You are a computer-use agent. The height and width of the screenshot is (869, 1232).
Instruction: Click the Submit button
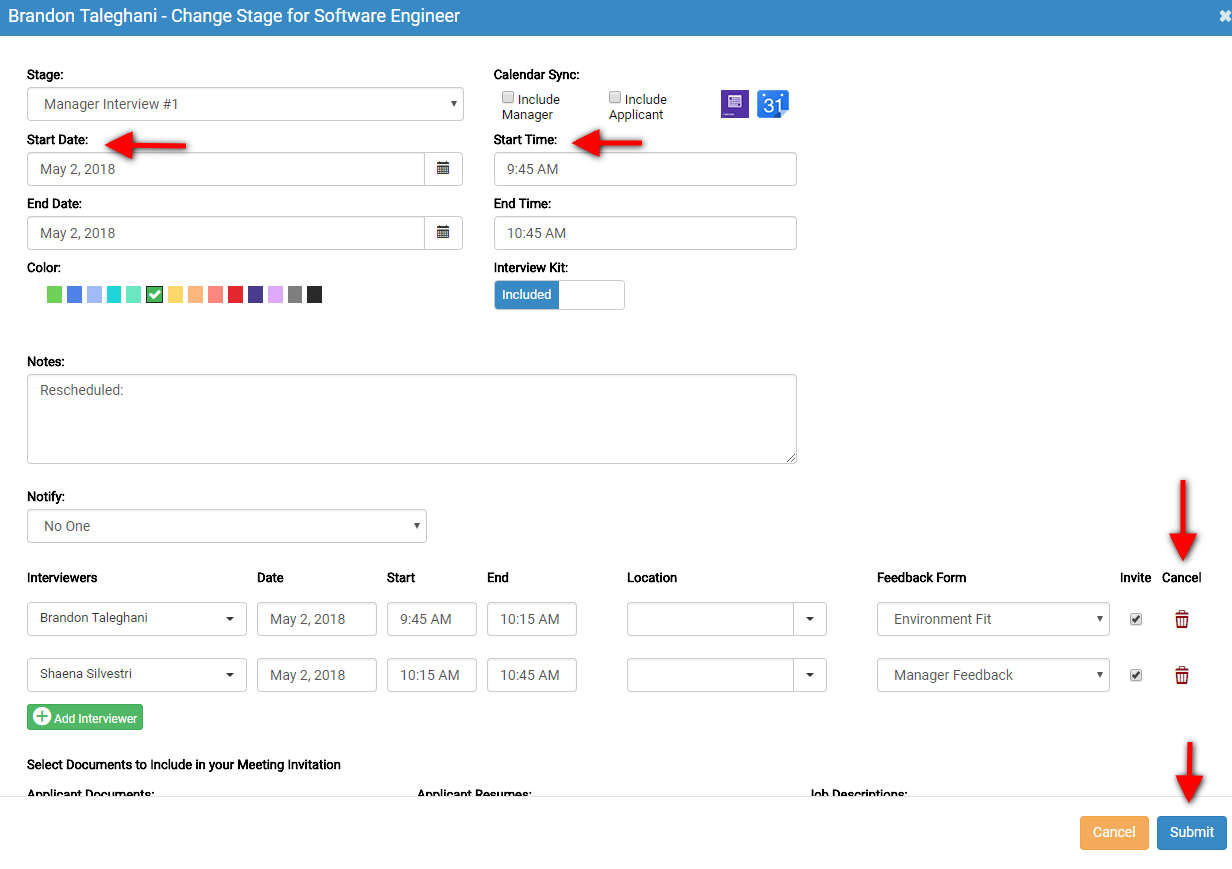click(1192, 832)
